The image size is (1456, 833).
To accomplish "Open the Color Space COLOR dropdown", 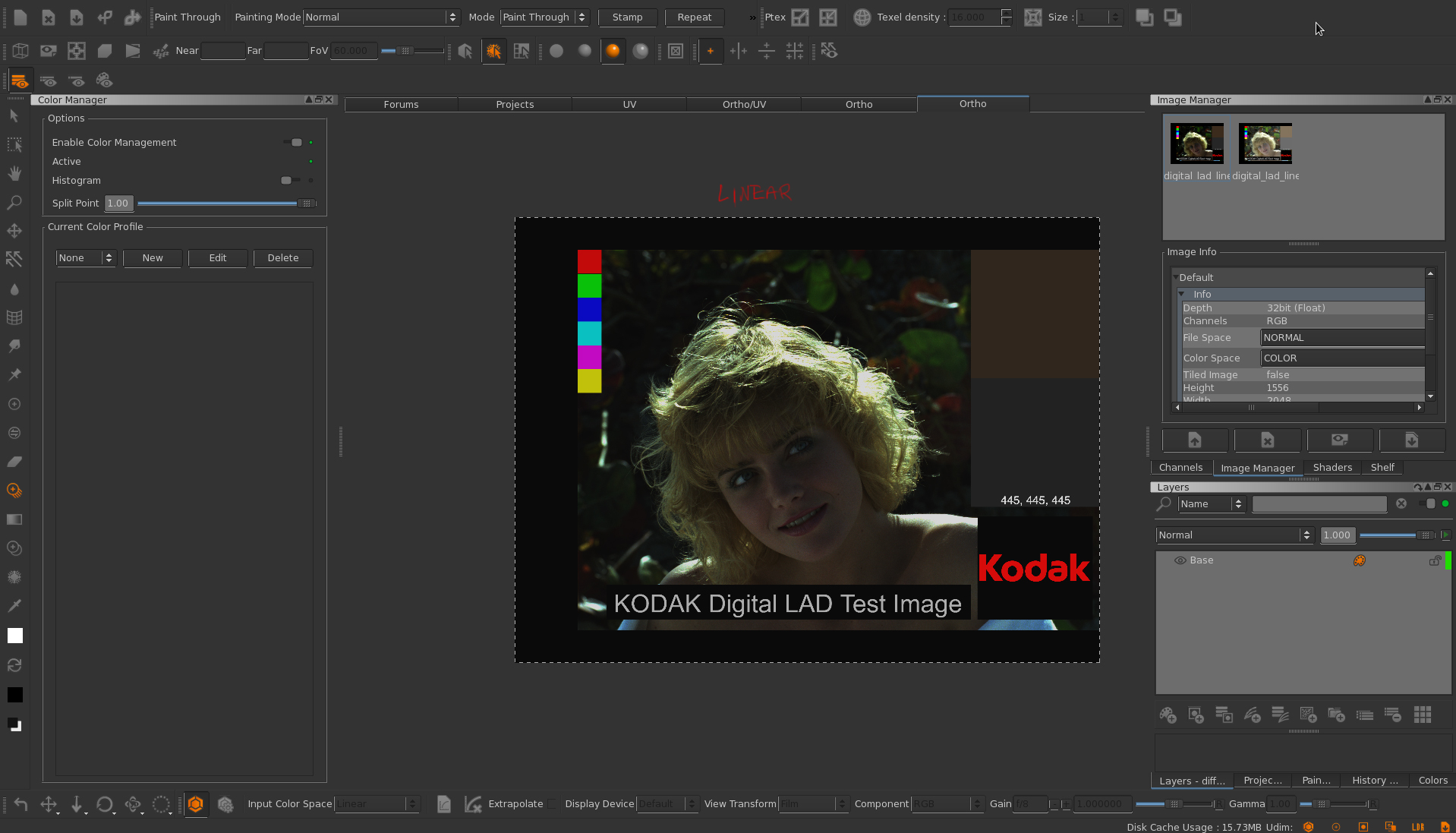I will coord(1343,358).
